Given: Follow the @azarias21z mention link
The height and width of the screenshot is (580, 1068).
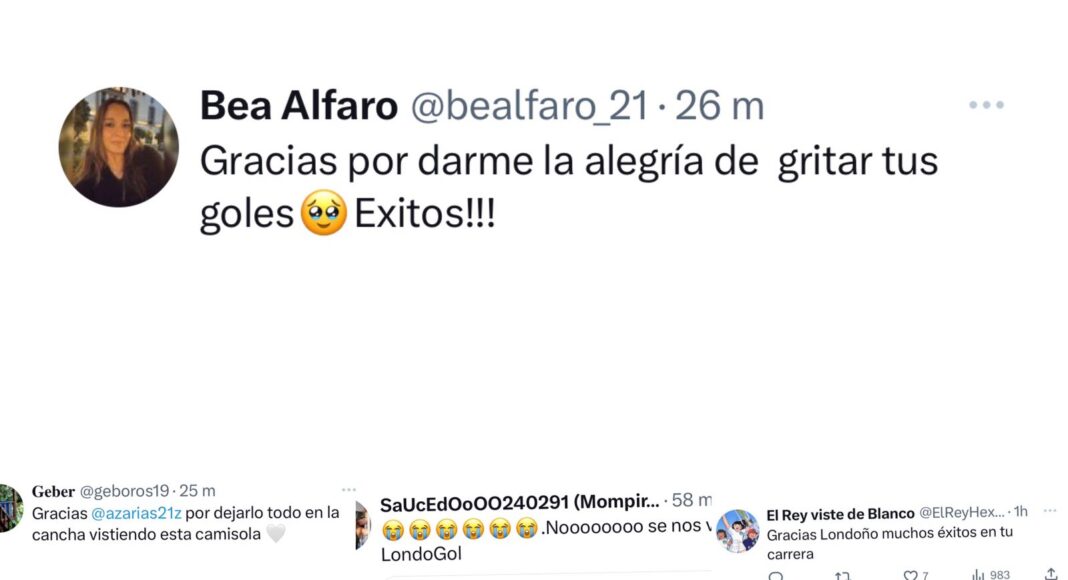Looking at the screenshot, I should 136,513.
